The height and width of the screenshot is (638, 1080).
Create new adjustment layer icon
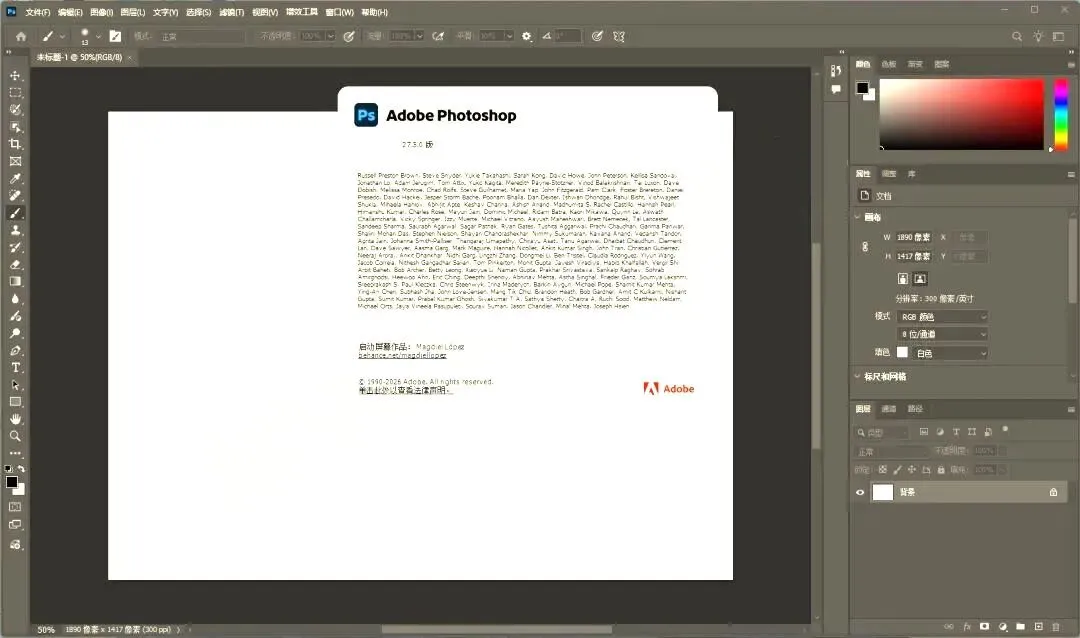(x=1003, y=626)
